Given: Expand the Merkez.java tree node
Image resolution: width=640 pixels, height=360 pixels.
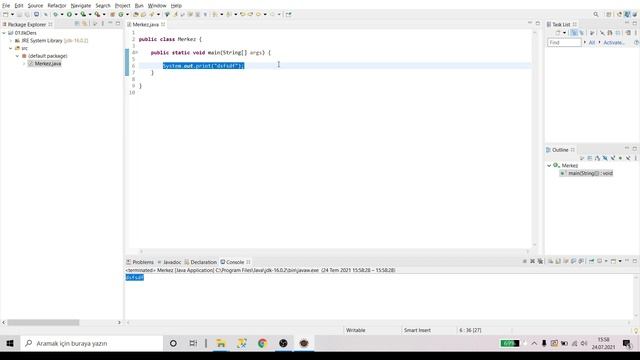Looking at the screenshot, I should [24, 64].
